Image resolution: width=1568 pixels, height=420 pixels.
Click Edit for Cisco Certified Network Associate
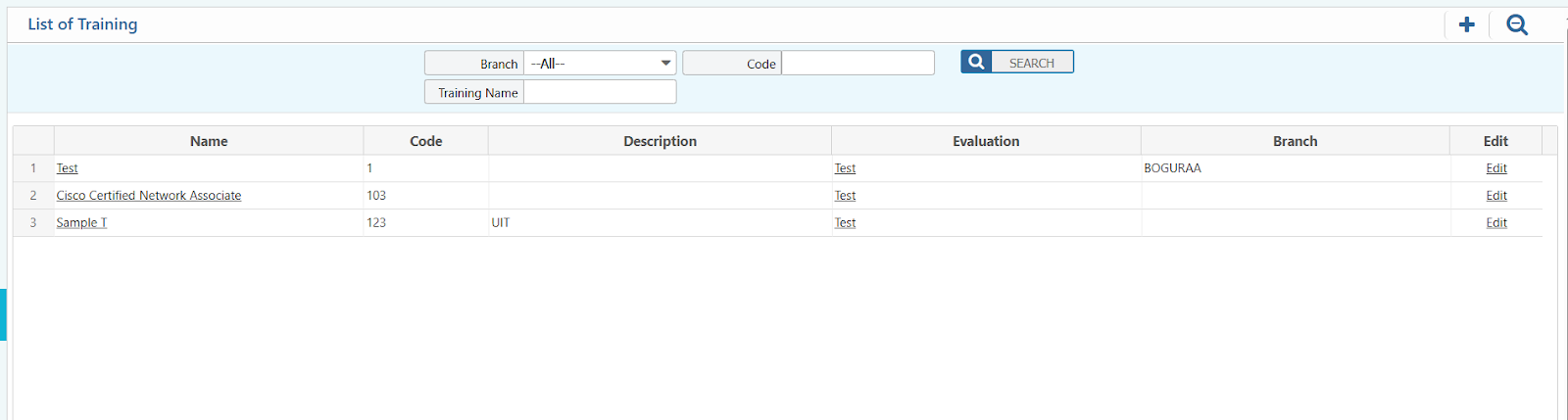click(1496, 196)
